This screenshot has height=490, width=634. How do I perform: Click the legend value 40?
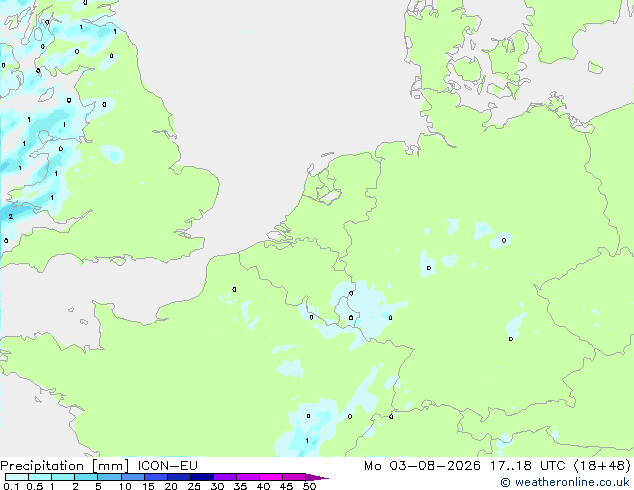[x=263, y=486]
